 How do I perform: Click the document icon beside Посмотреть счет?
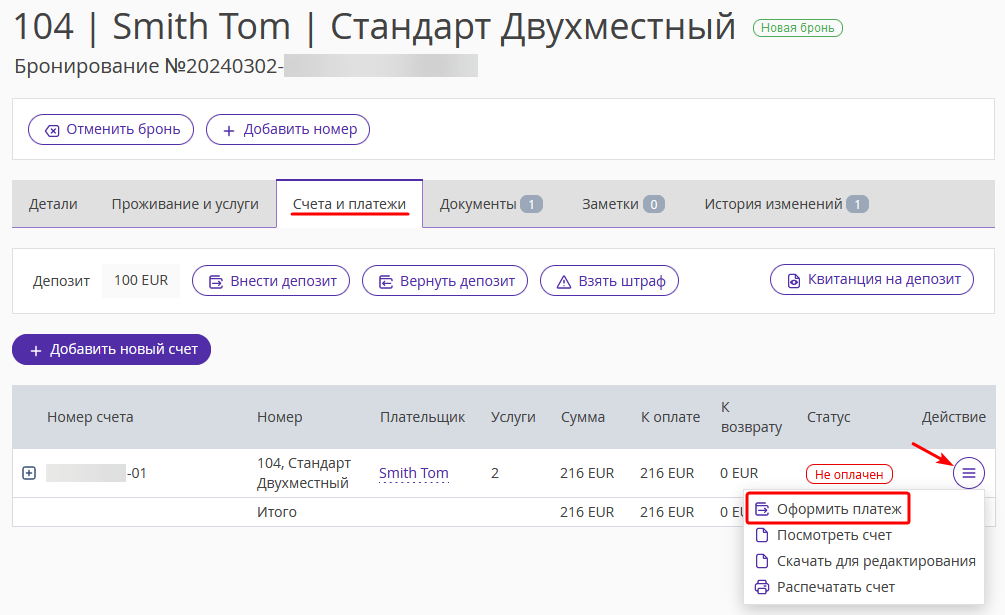761,535
